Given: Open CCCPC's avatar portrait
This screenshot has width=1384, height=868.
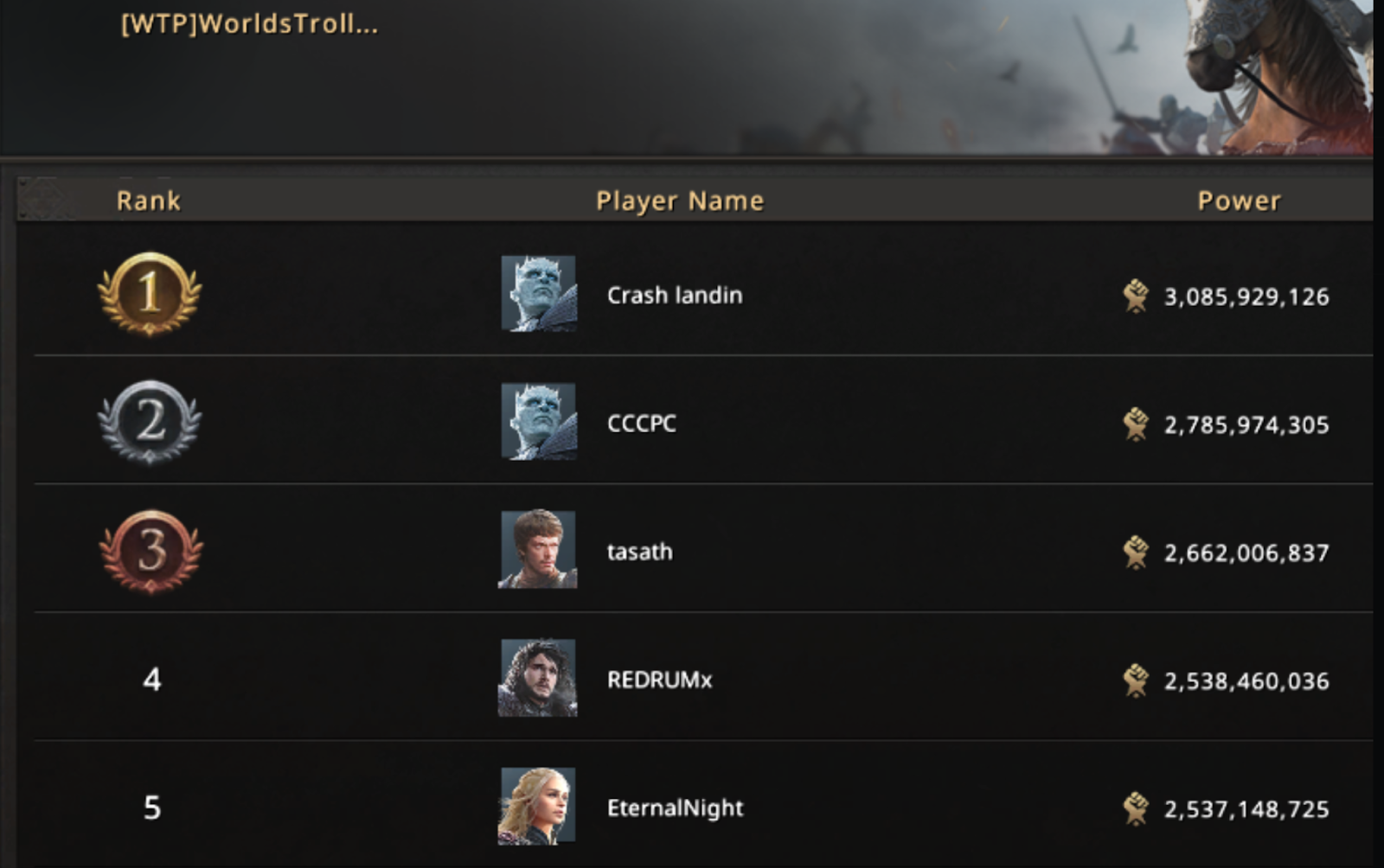Looking at the screenshot, I should [538, 421].
